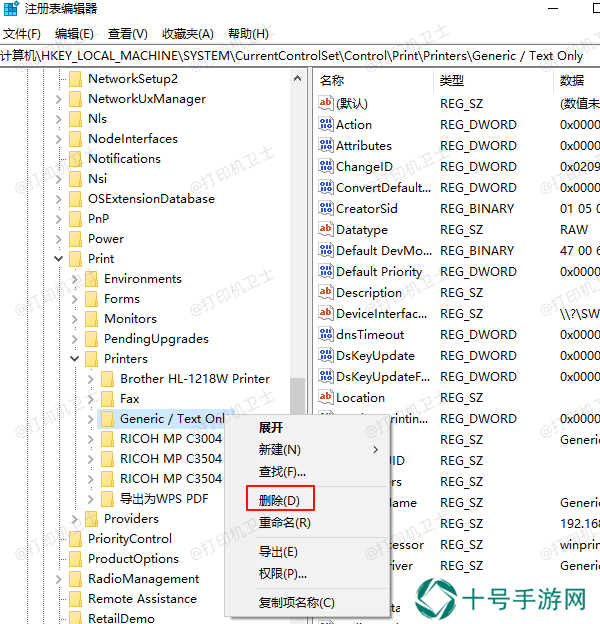
Task: Select the Notifications tree item
Action: coord(125,159)
